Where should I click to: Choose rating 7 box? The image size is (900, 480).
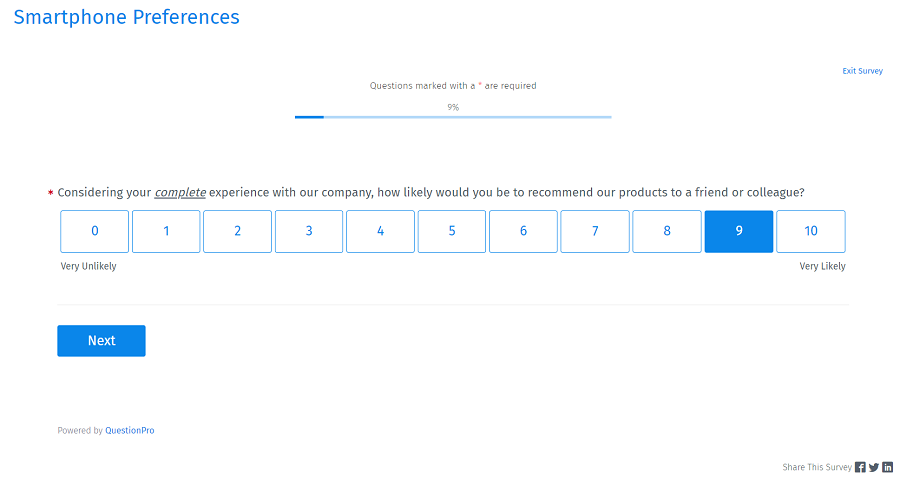coord(595,231)
